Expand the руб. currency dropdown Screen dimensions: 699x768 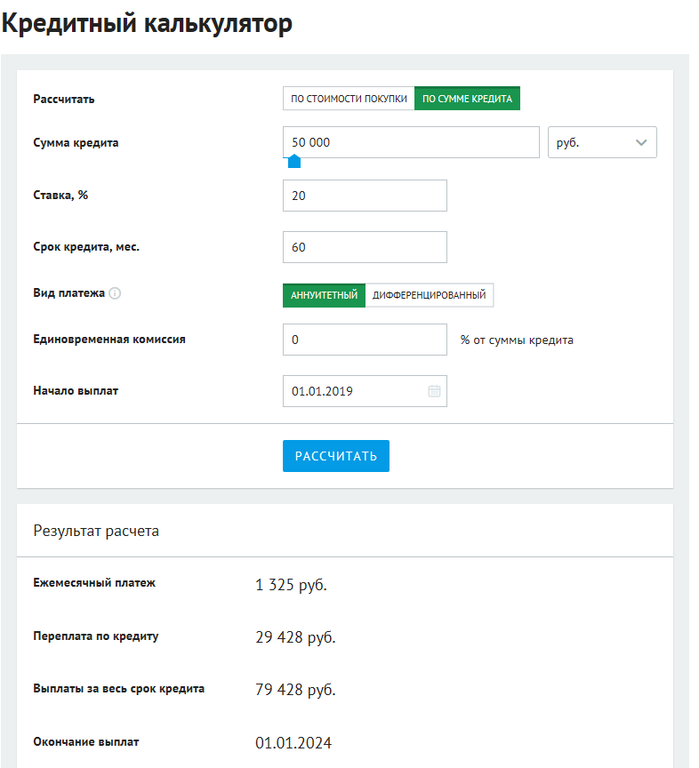(x=603, y=143)
